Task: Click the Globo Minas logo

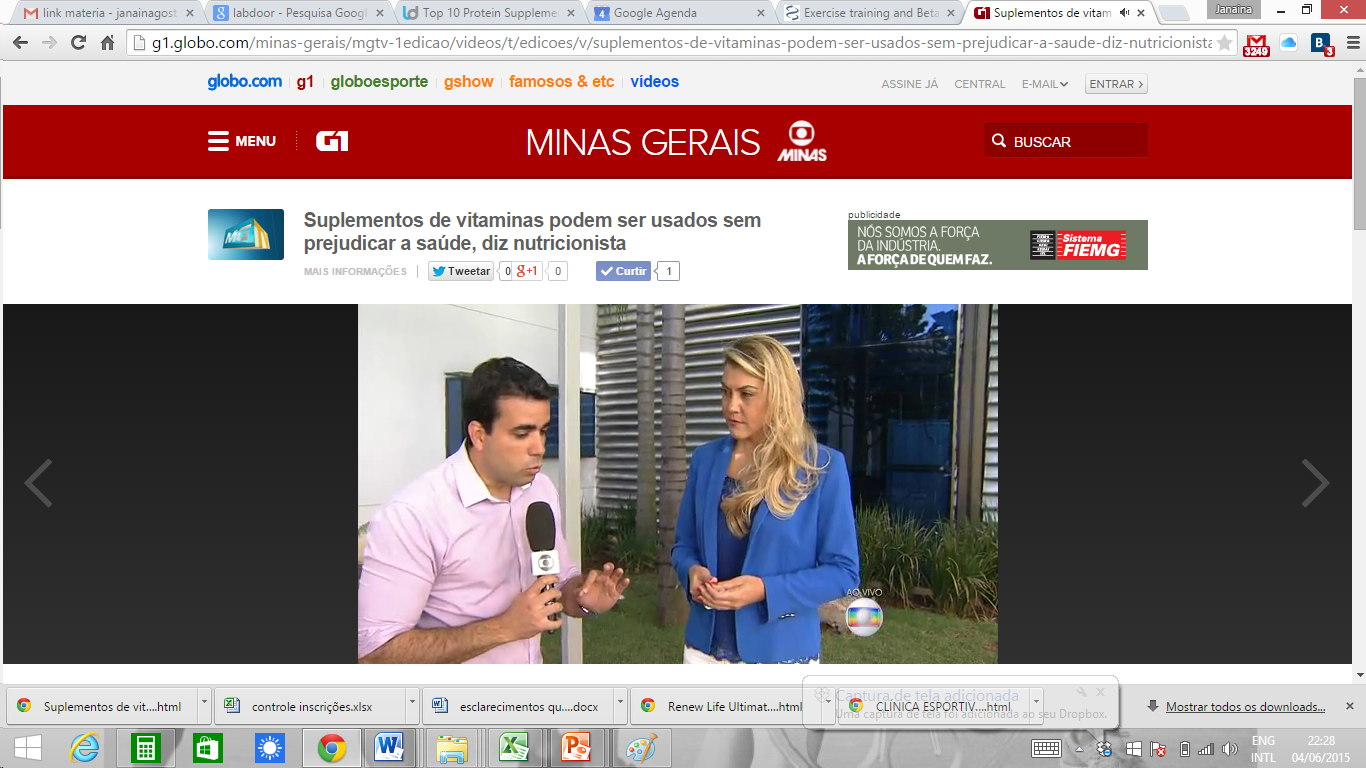Action: (x=802, y=142)
